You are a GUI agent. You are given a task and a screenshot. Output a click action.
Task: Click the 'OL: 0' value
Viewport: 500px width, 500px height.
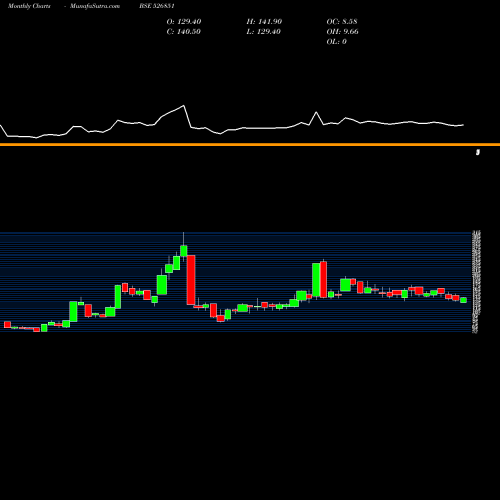[337, 42]
